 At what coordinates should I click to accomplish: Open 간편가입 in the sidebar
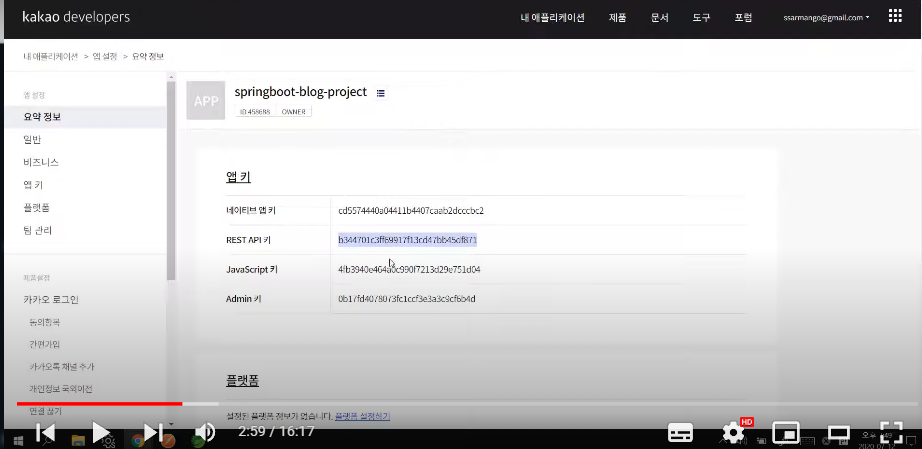pyautogui.click(x=45, y=344)
